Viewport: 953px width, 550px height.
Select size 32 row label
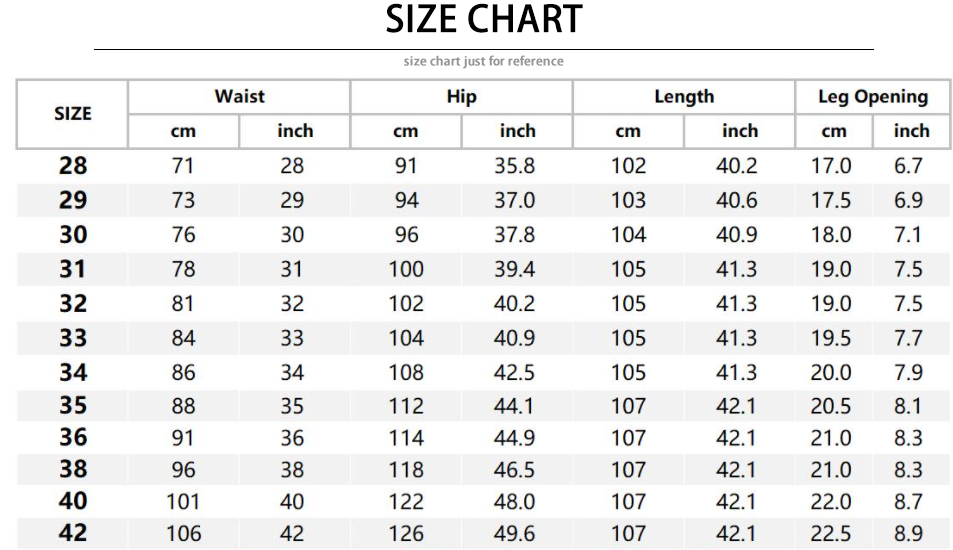pos(73,303)
